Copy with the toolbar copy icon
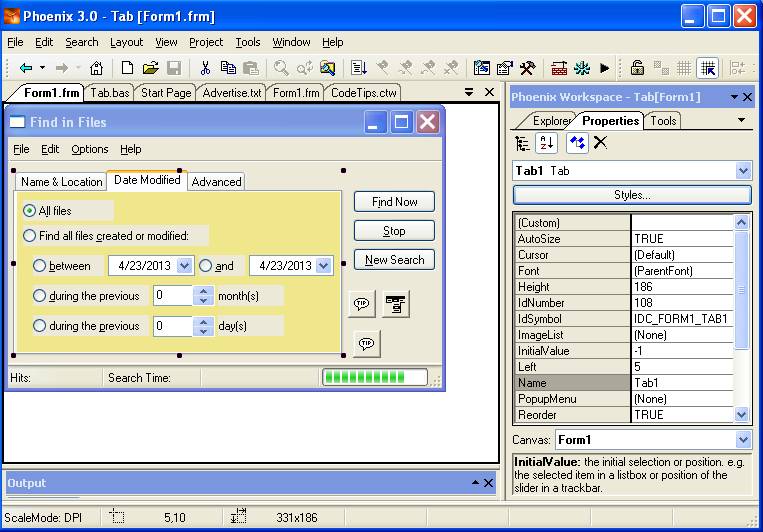 click(x=228, y=68)
